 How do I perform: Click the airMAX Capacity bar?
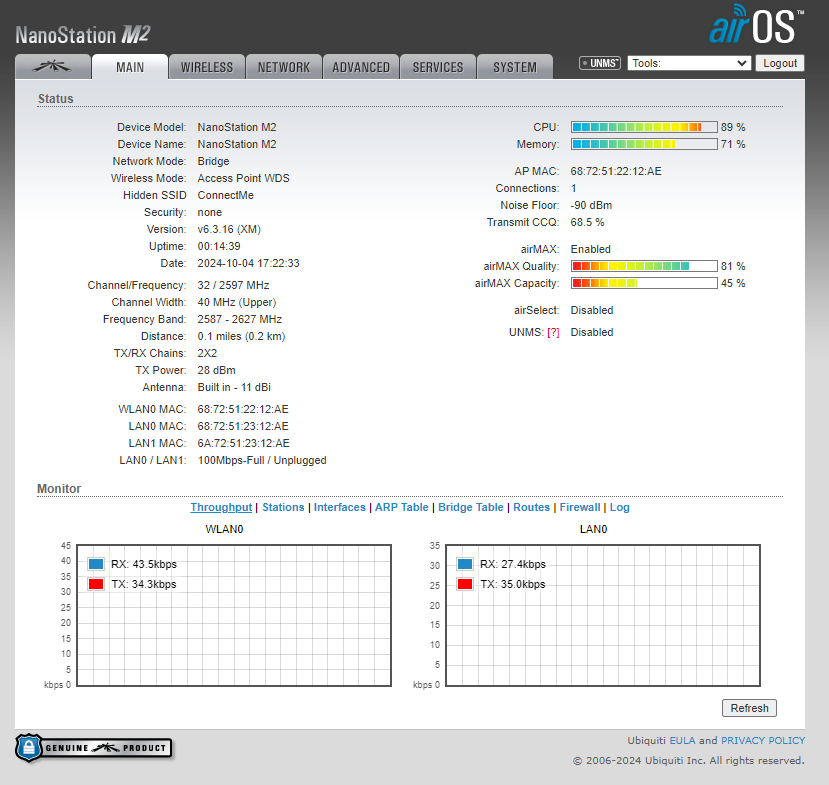point(644,283)
